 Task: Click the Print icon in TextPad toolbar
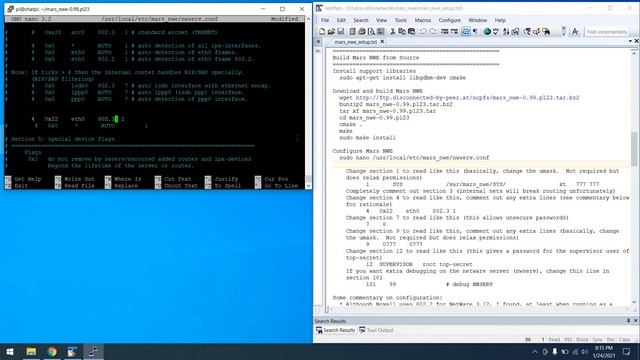[362, 31]
